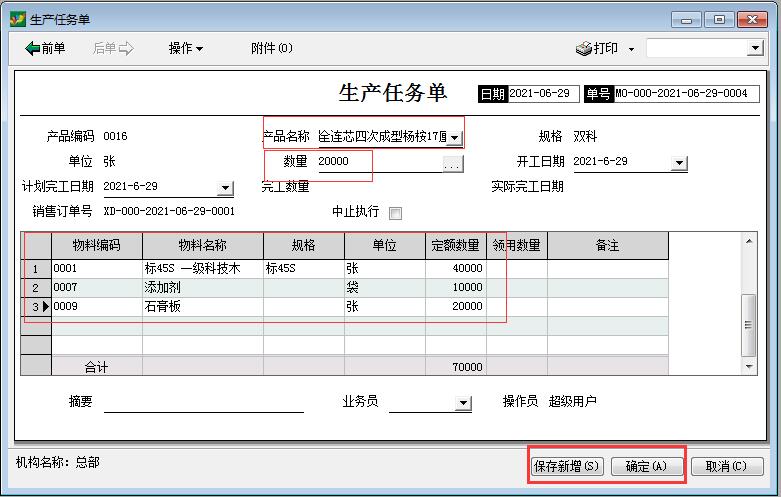Click the app icon in title bar
This screenshot has height=497, width=781.
coord(17,19)
